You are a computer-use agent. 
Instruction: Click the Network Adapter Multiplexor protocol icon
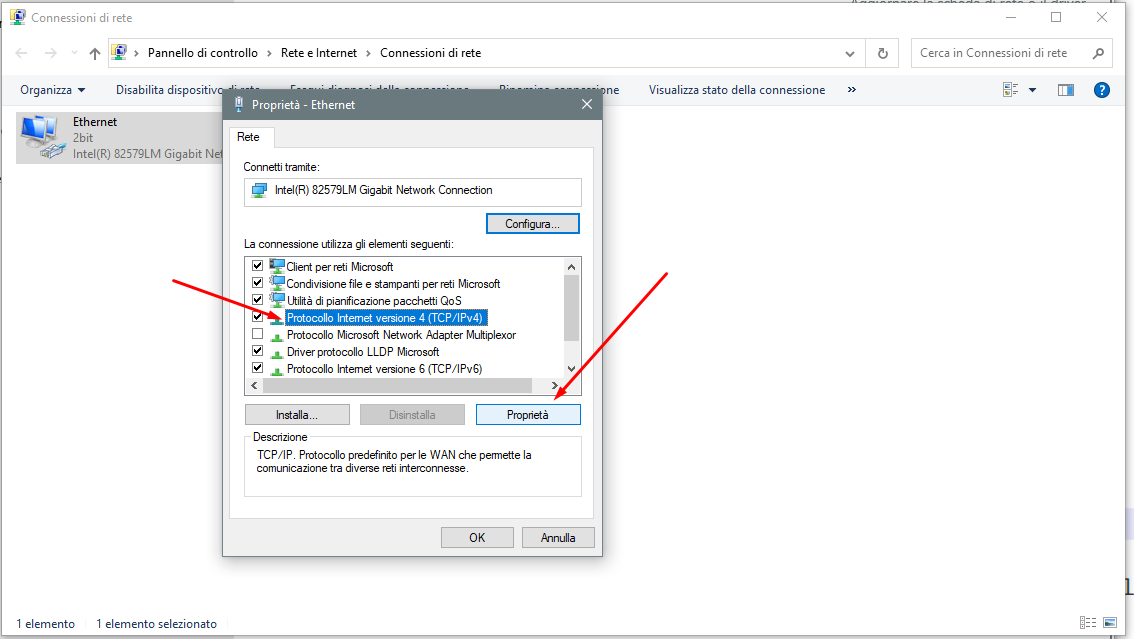pos(276,336)
